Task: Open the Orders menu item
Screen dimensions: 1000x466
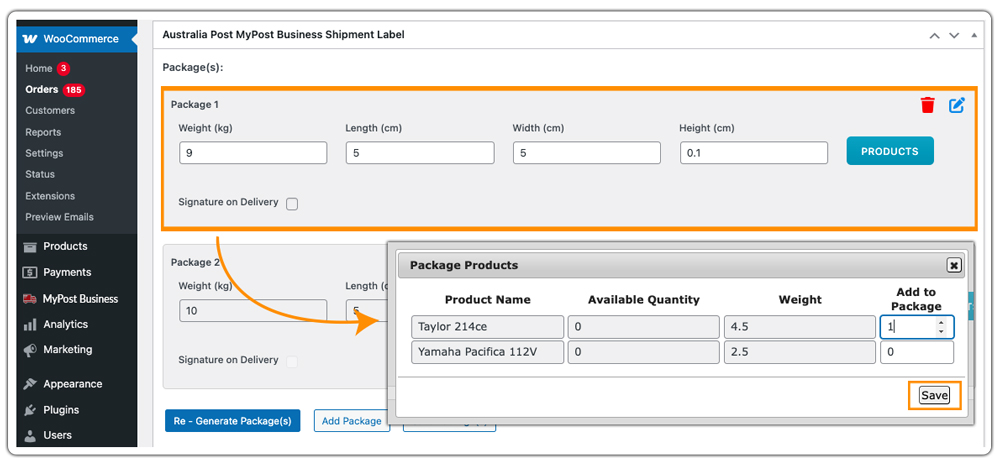Action: pos(42,89)
